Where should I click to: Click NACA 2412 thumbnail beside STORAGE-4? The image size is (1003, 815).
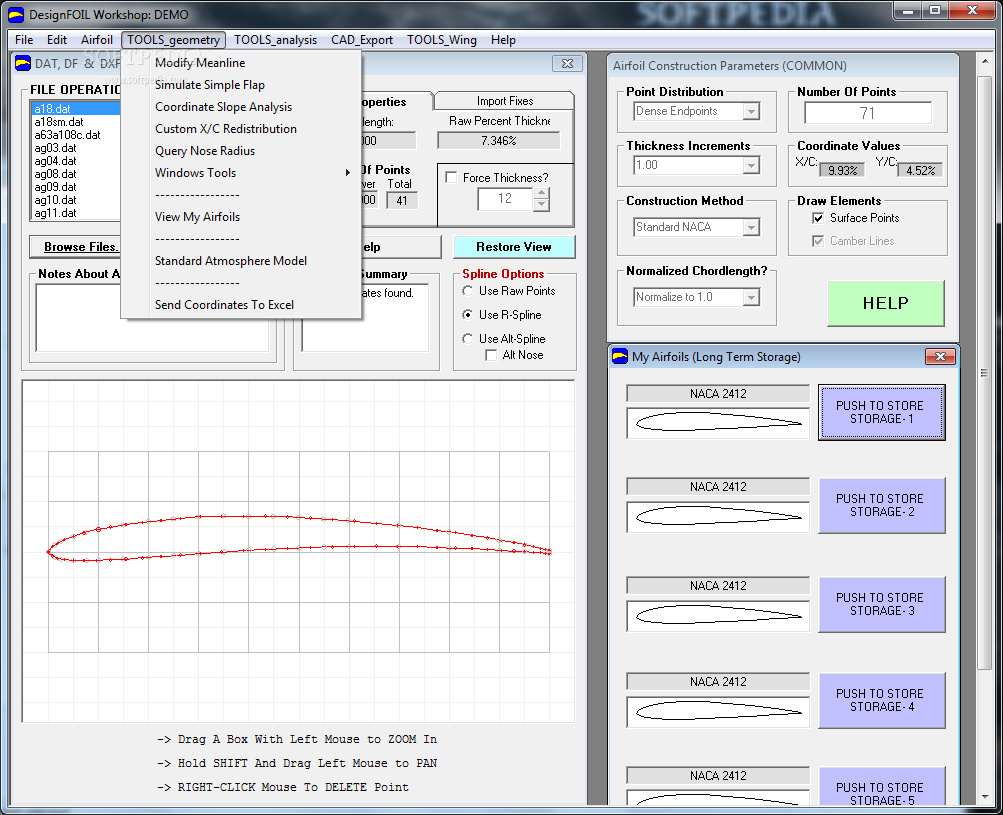(718, 711)
